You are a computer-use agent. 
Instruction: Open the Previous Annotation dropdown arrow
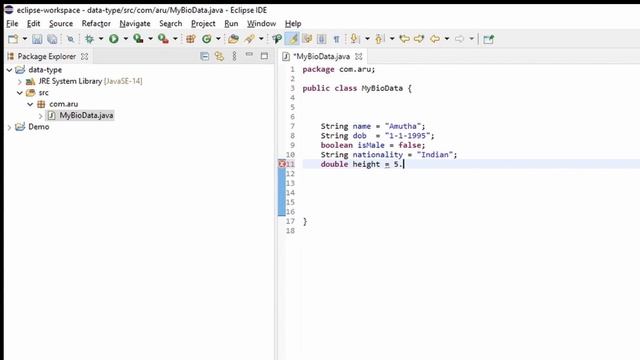[392, 39]
